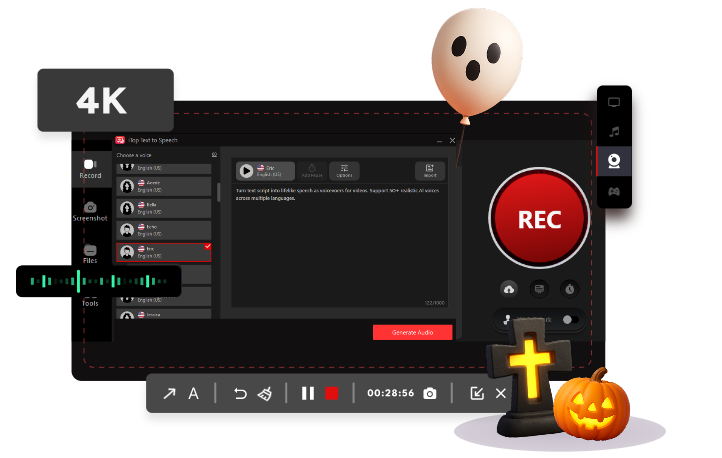
Task: Play the Eric voice preview
Action: [246, 171]
